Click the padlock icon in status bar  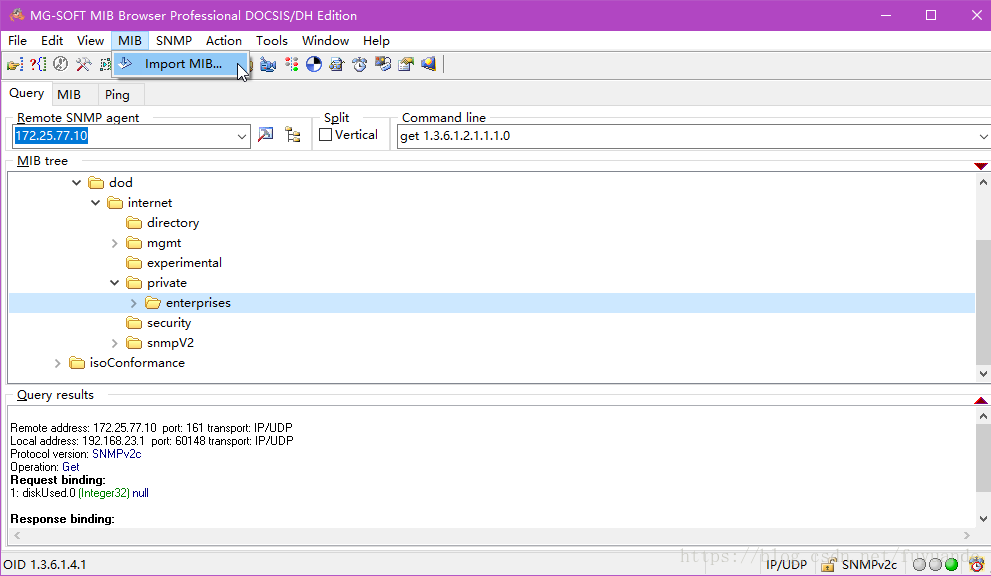828,565
